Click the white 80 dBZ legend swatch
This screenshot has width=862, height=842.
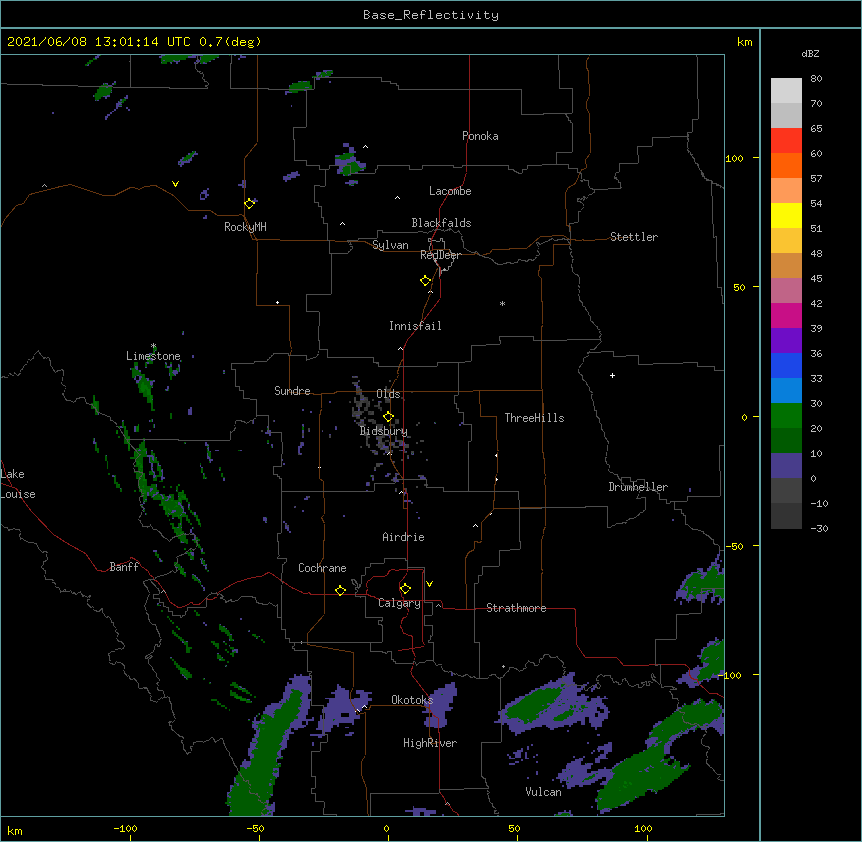click(x=786, y=90)
